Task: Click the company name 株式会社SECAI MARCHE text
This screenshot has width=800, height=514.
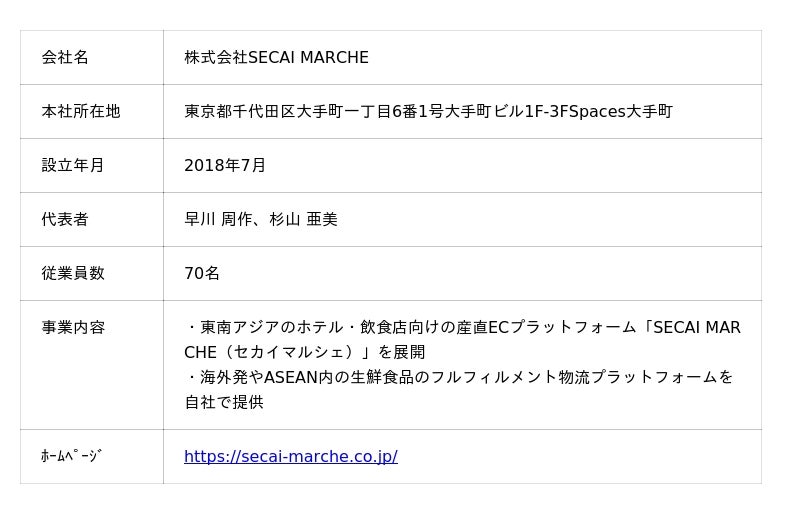Action: point(276,58)
